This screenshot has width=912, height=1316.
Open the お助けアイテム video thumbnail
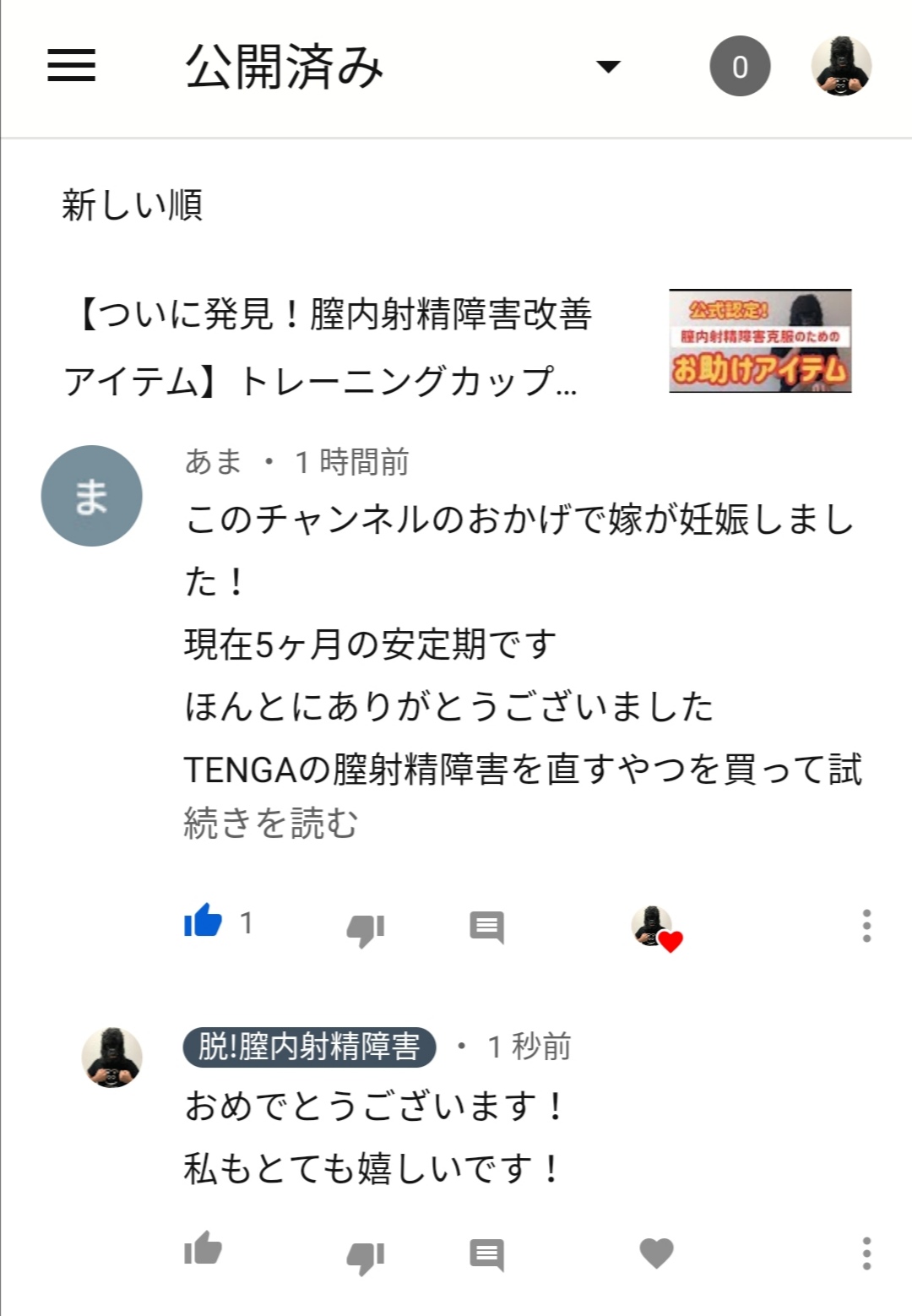coord(760,341)
